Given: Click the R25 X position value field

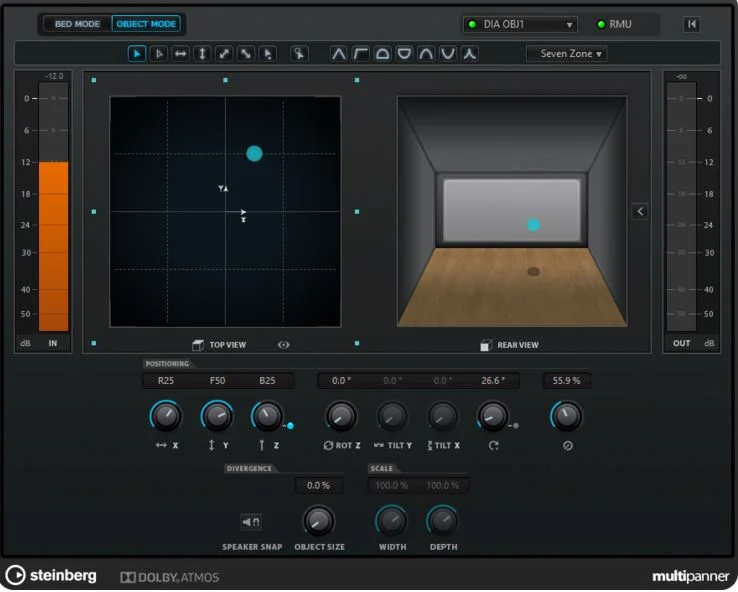Looking at the screenshot, I should [x=166, y=381].
